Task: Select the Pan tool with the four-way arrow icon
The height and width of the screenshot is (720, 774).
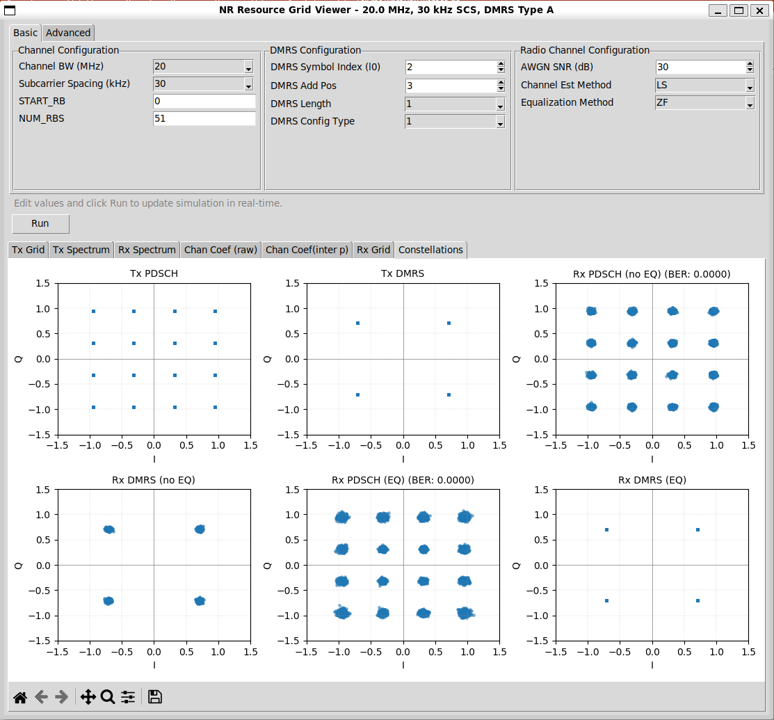Action: (x=88, y=697)
